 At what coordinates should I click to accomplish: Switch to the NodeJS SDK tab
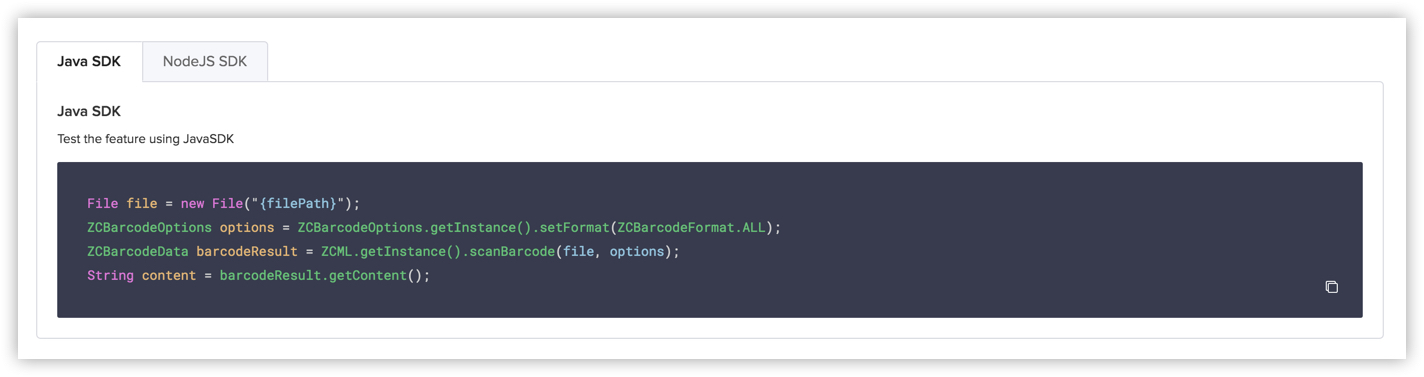click(205, 61)
